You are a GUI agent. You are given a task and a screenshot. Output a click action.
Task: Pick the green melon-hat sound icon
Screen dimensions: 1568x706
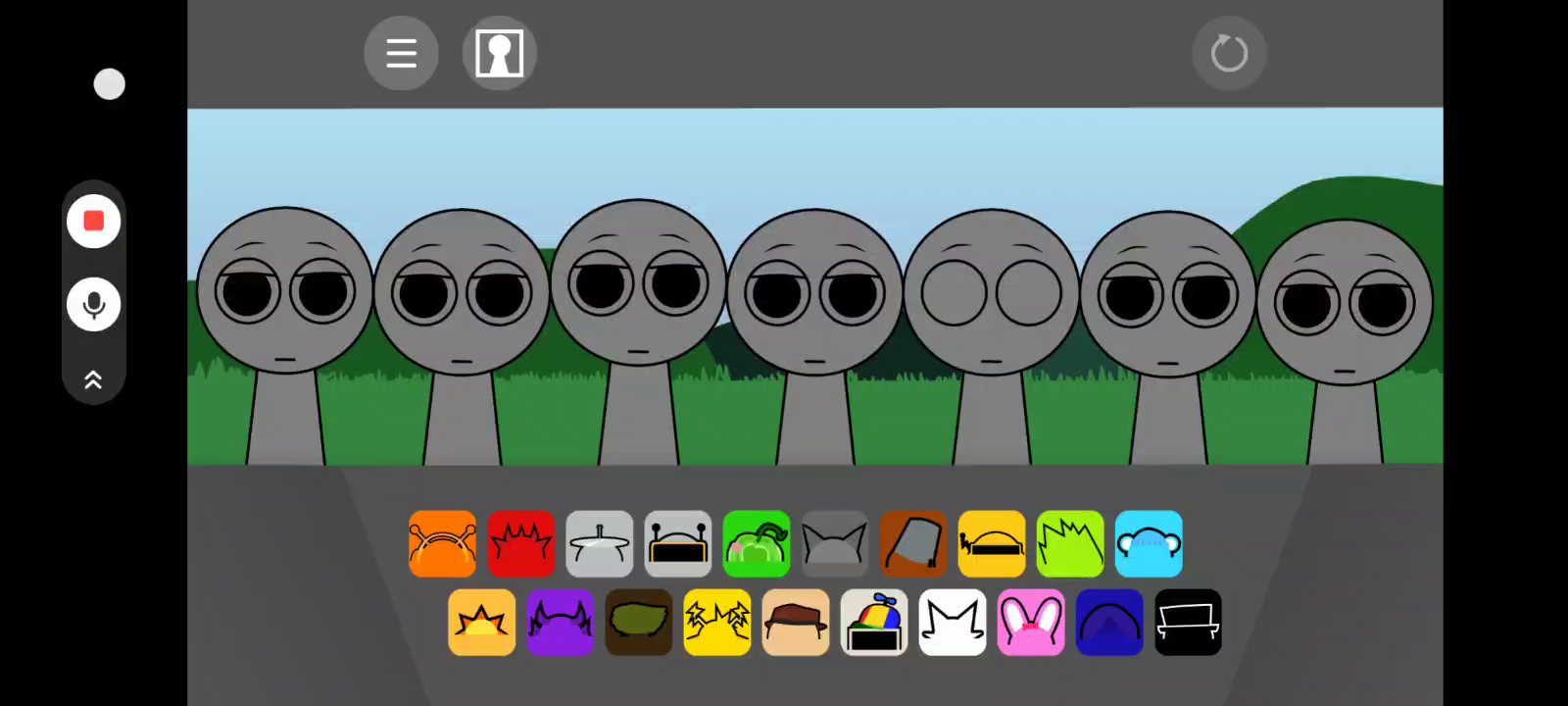(756, 544)
